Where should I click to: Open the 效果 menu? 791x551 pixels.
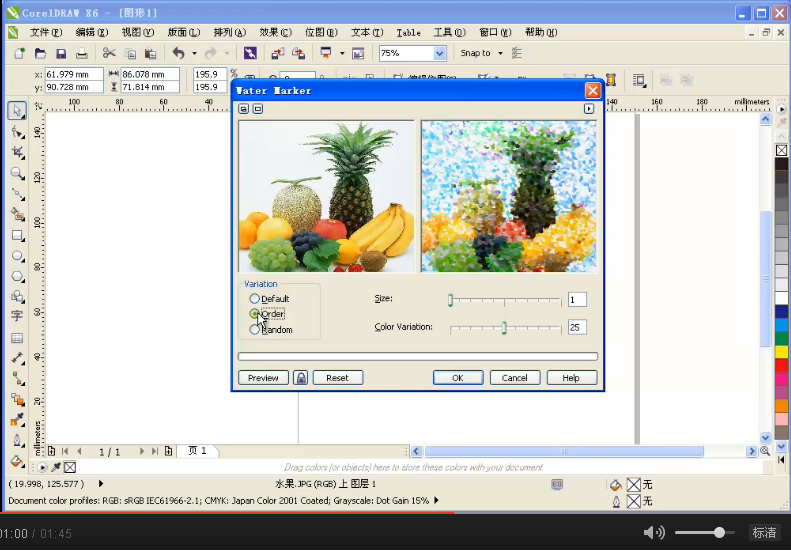point(275,32)
